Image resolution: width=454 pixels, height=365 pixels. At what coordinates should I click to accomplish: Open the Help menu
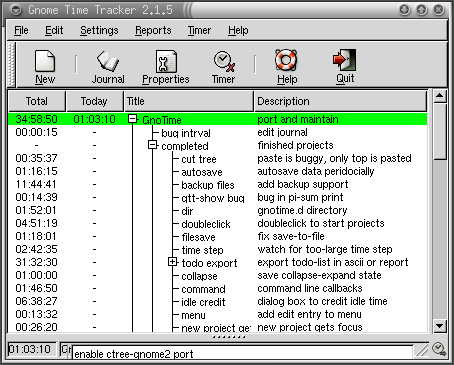pos(238,30)
